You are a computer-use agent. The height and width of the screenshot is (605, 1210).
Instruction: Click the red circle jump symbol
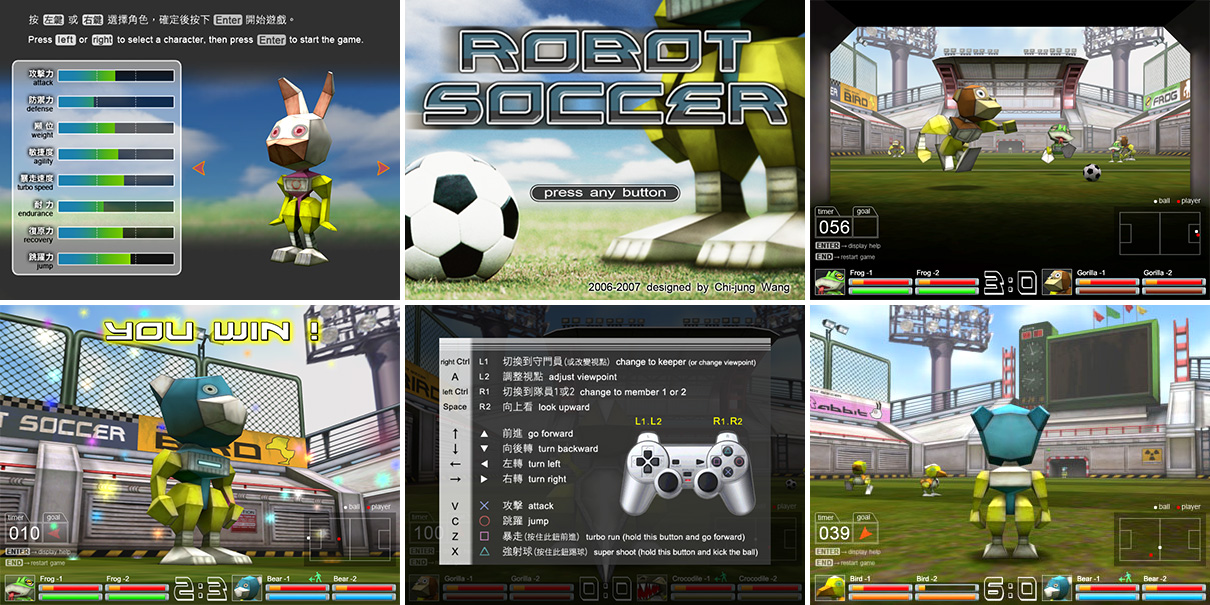click(x=484, y=521)
